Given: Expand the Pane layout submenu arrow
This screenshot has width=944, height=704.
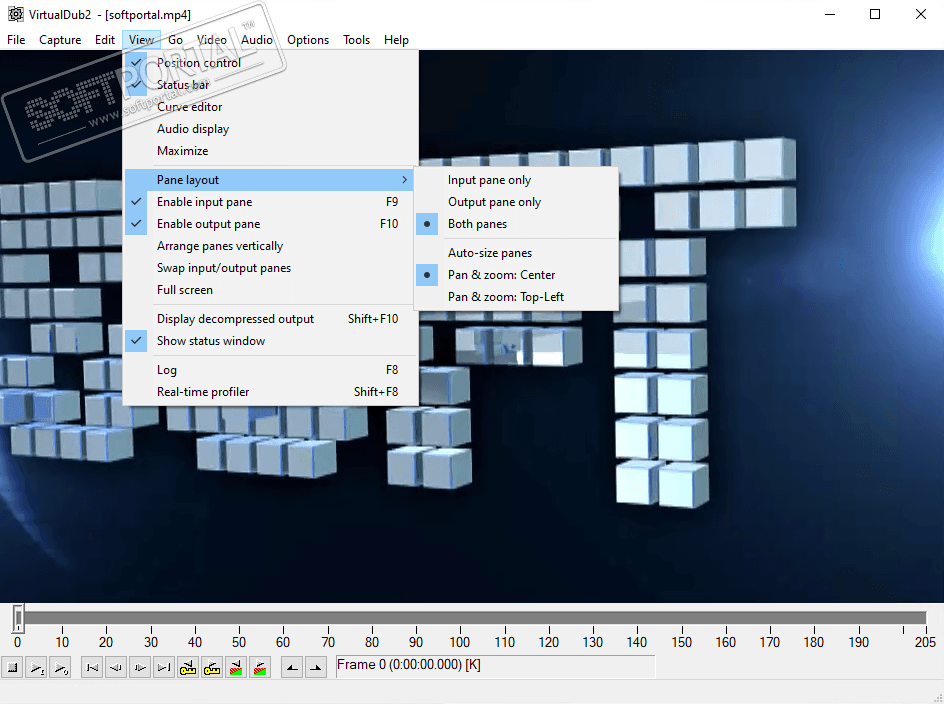Looking at the screenshot, I should [x=405, y=180].
